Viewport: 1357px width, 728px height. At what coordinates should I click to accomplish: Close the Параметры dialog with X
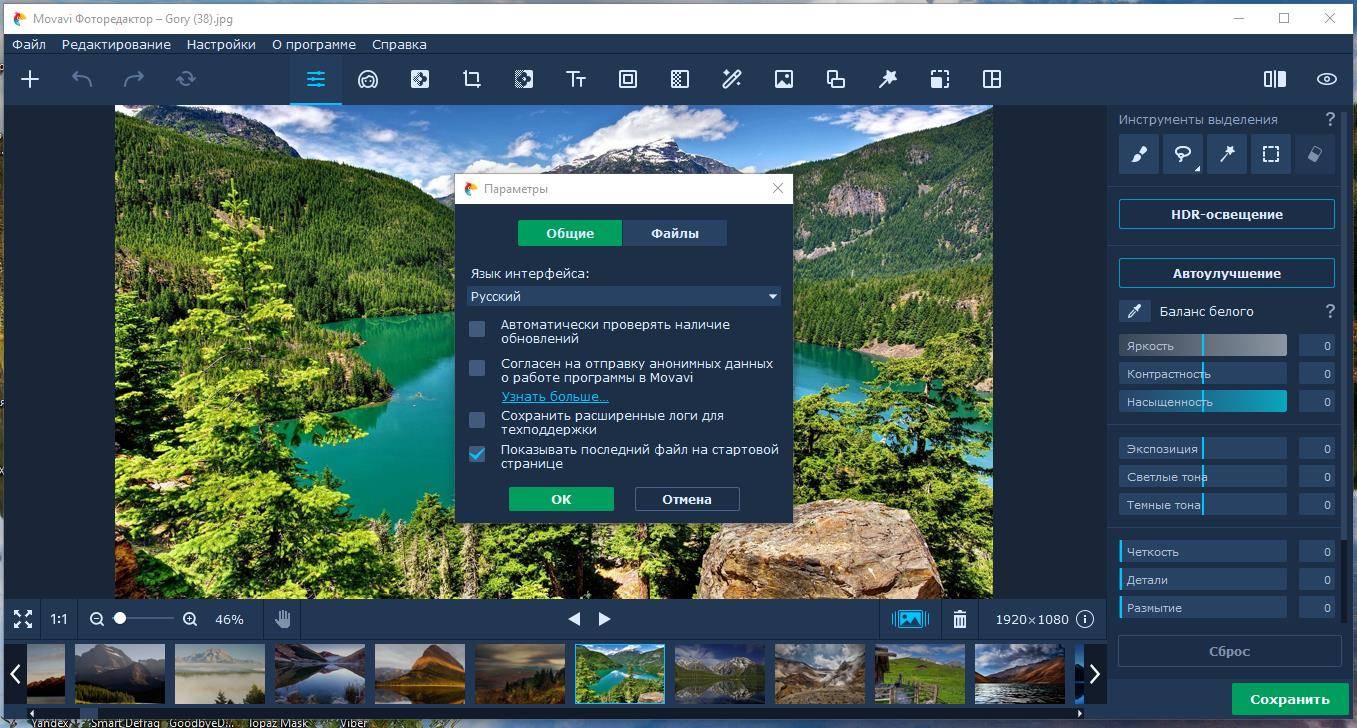pyautogui.click(x=778, y=188)
